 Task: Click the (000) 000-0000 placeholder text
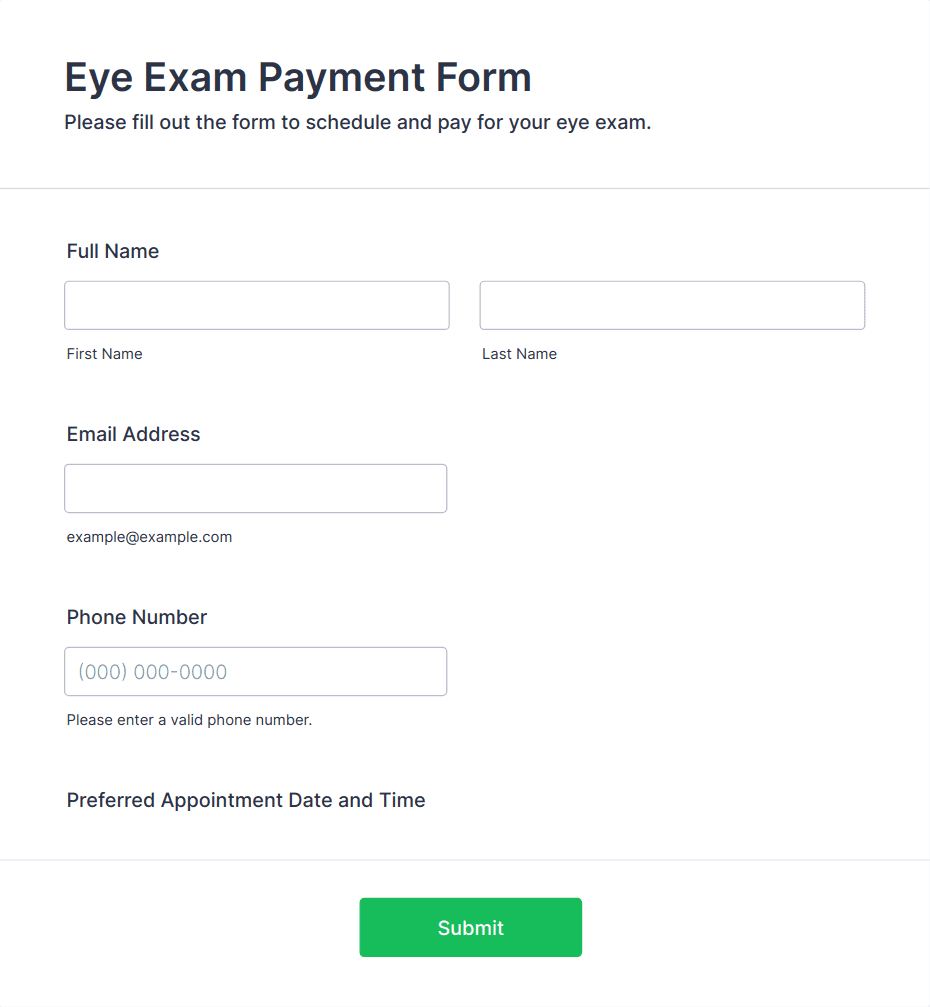point(152,672)
